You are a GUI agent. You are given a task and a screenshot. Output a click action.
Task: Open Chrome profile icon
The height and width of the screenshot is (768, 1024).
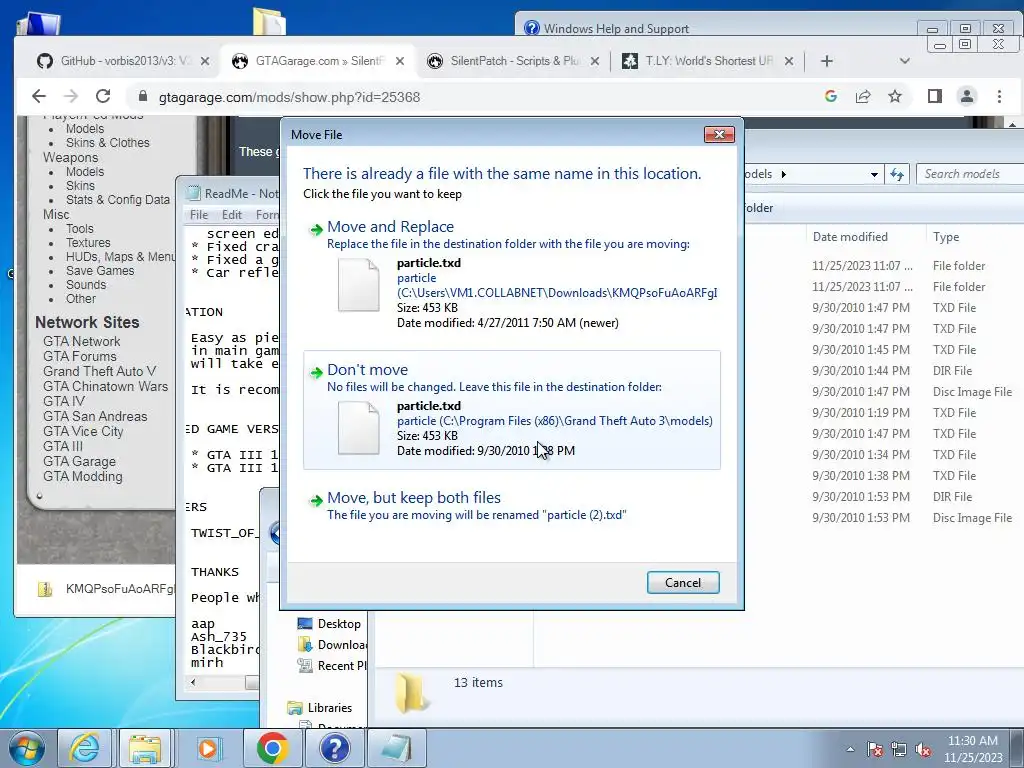point(967,97)
